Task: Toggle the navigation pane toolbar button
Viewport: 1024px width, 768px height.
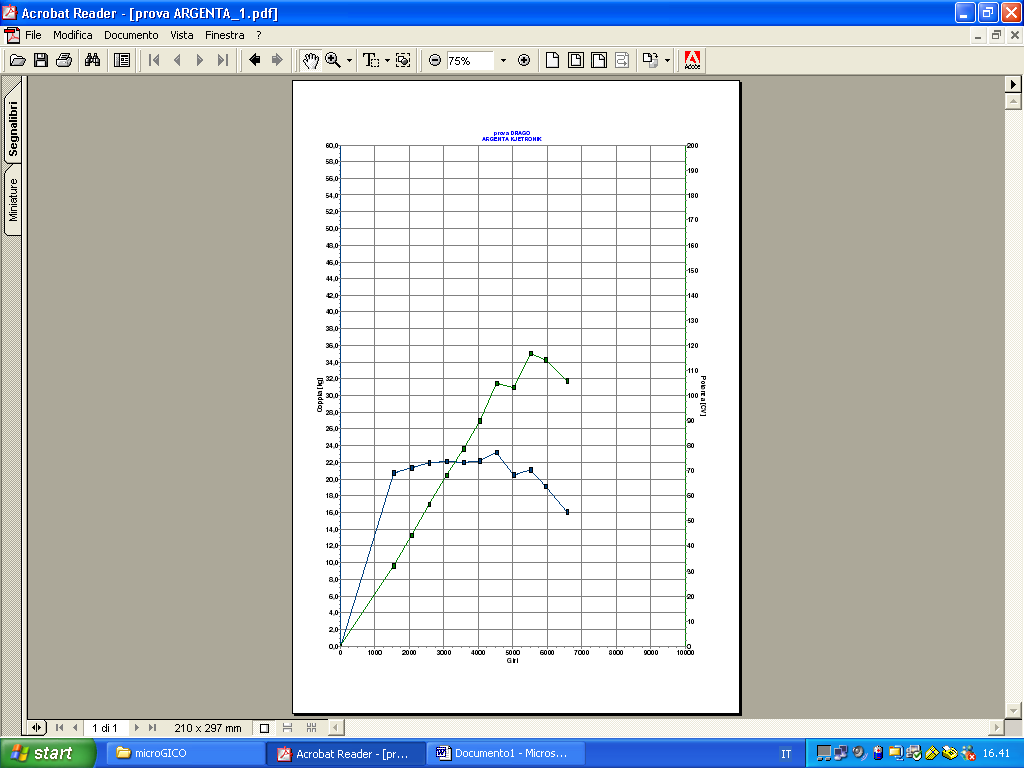Action: tap(122, 60)
